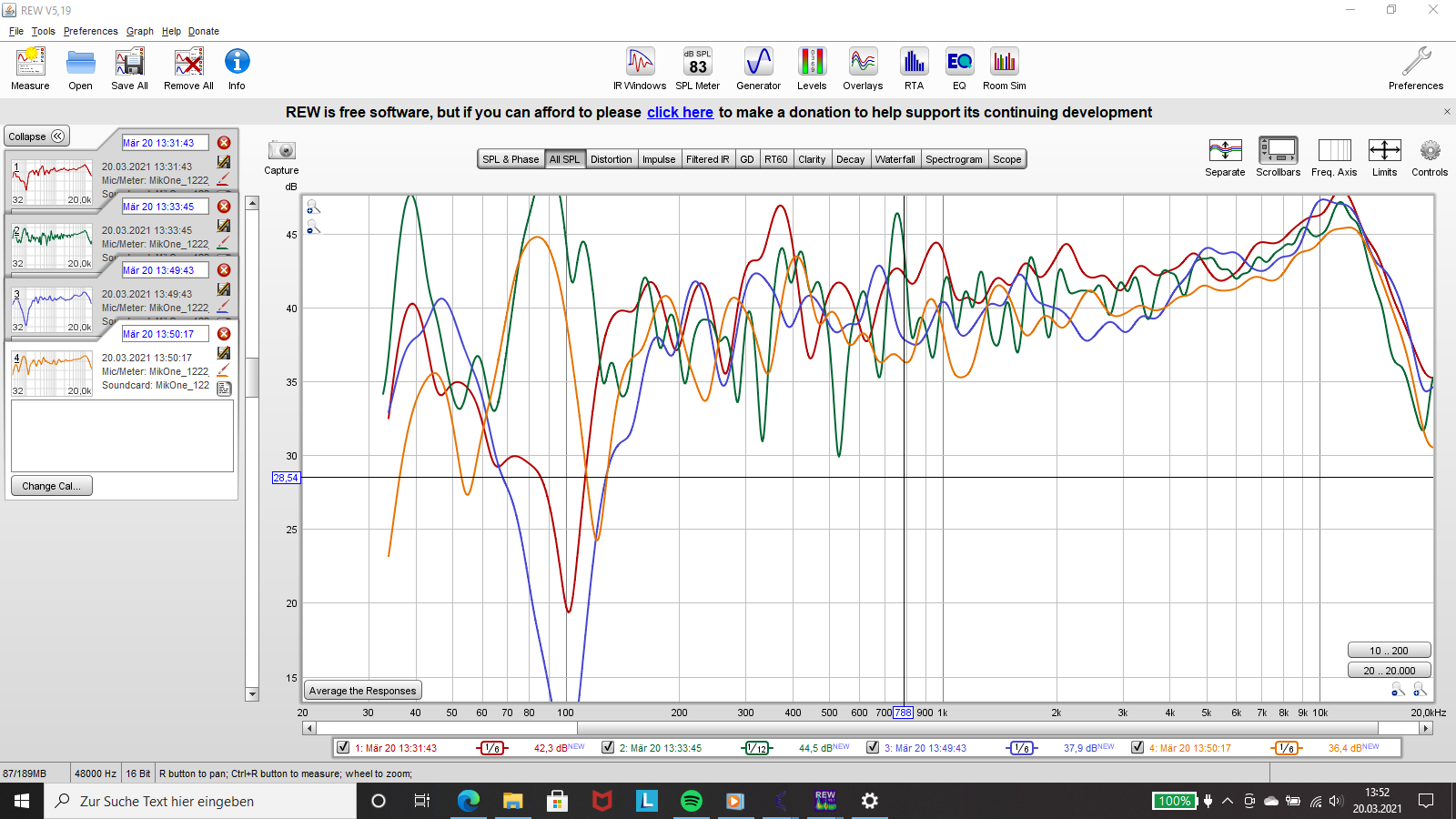Change trace colour of measurement 13:49:43
This screenshot has height=819, width=1456.
pyautogui.click(x=223, y=308)
